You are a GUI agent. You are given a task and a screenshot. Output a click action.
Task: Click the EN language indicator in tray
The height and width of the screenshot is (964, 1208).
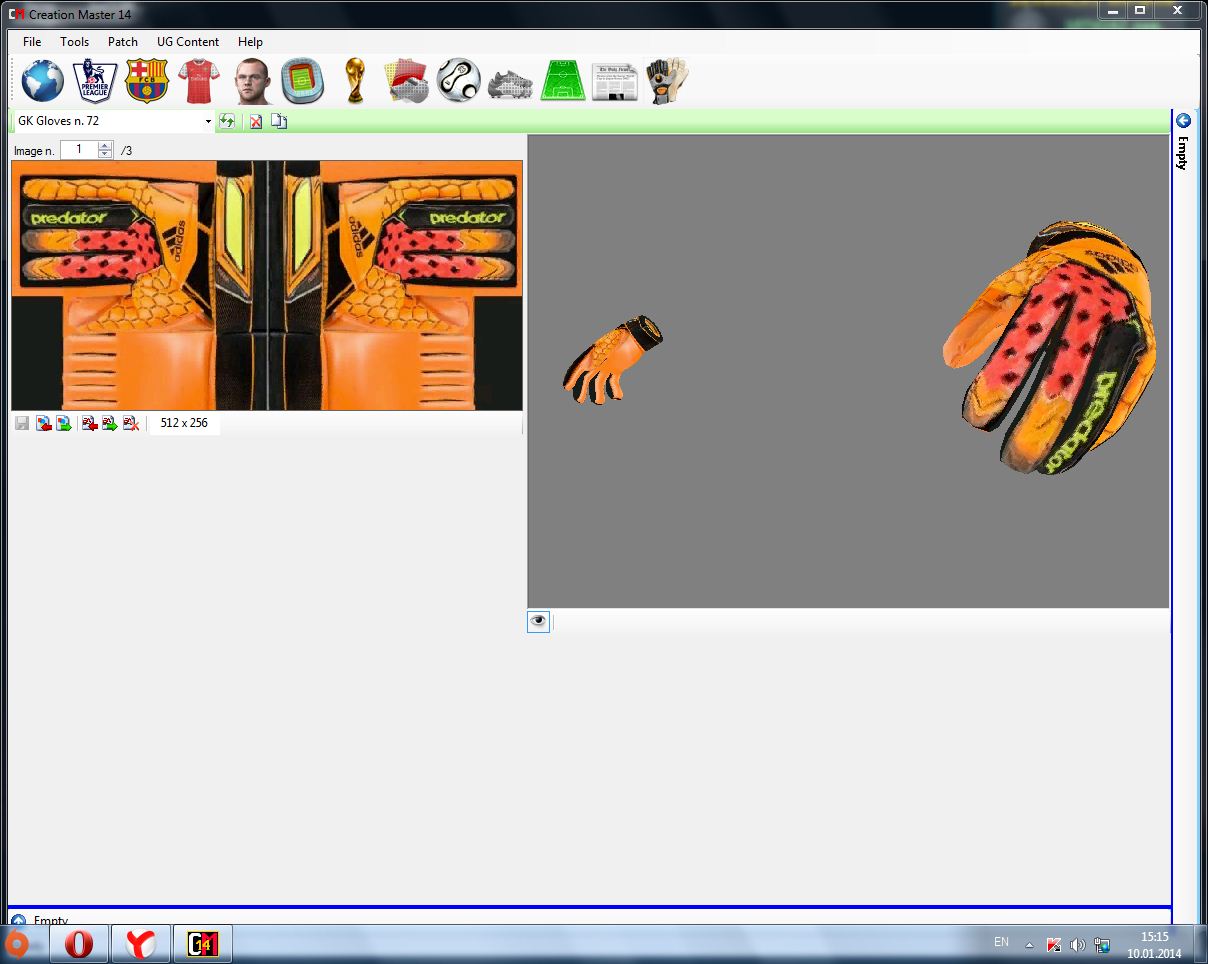tap(1001, 942)
